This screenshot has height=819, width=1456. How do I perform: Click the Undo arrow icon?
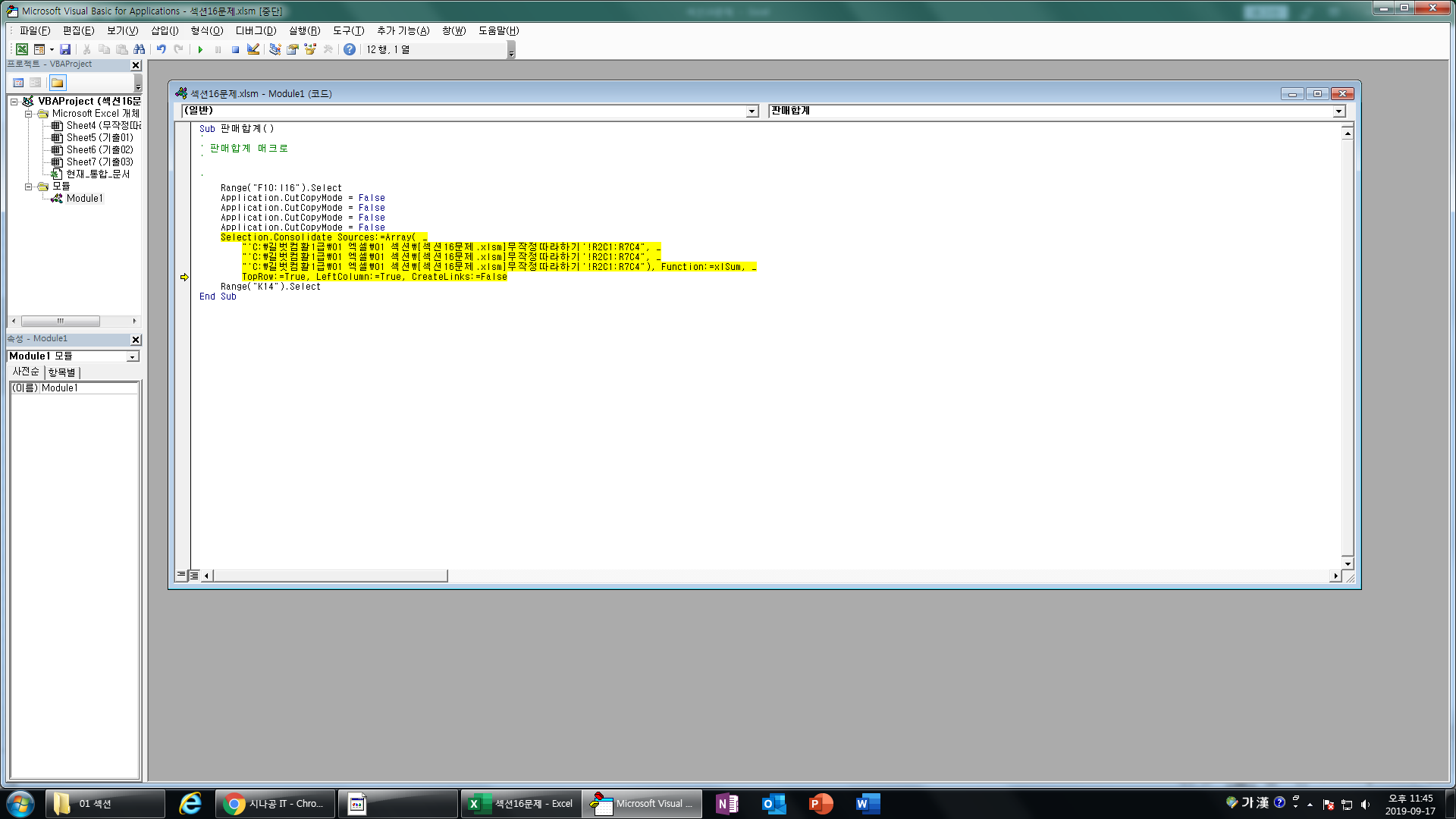[x=161, y=49]
